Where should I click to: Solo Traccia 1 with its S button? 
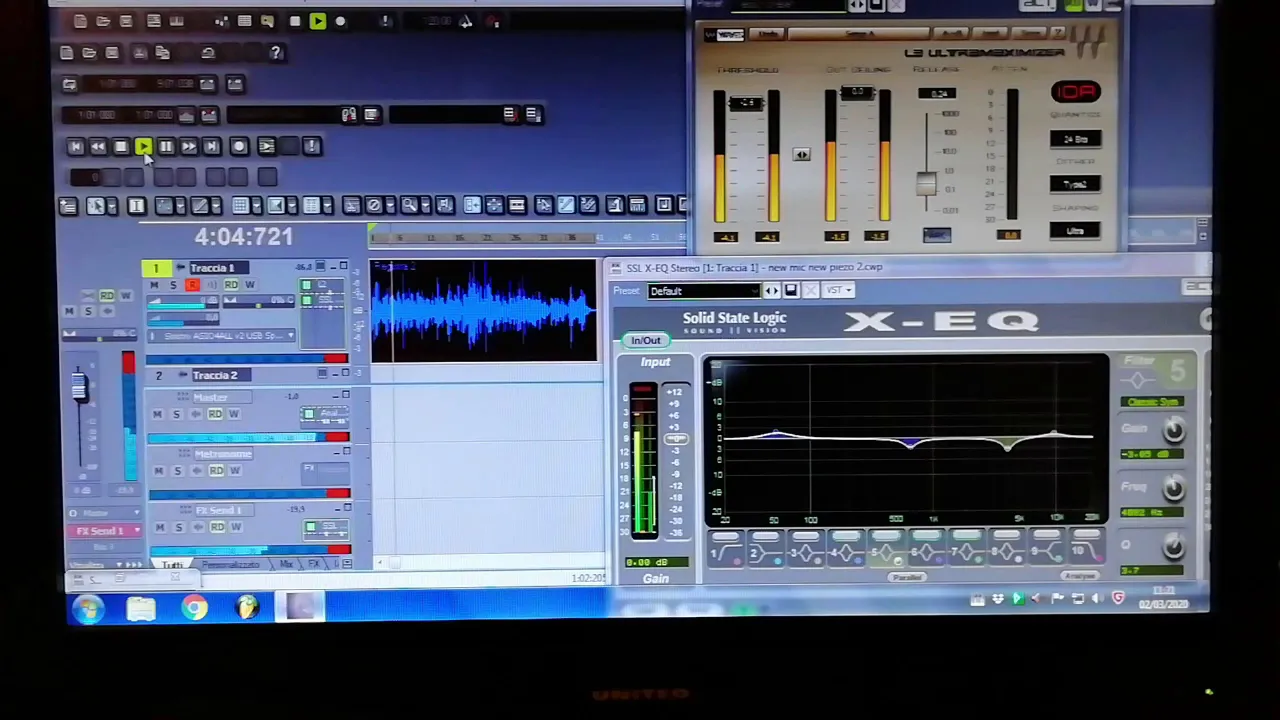172,285
